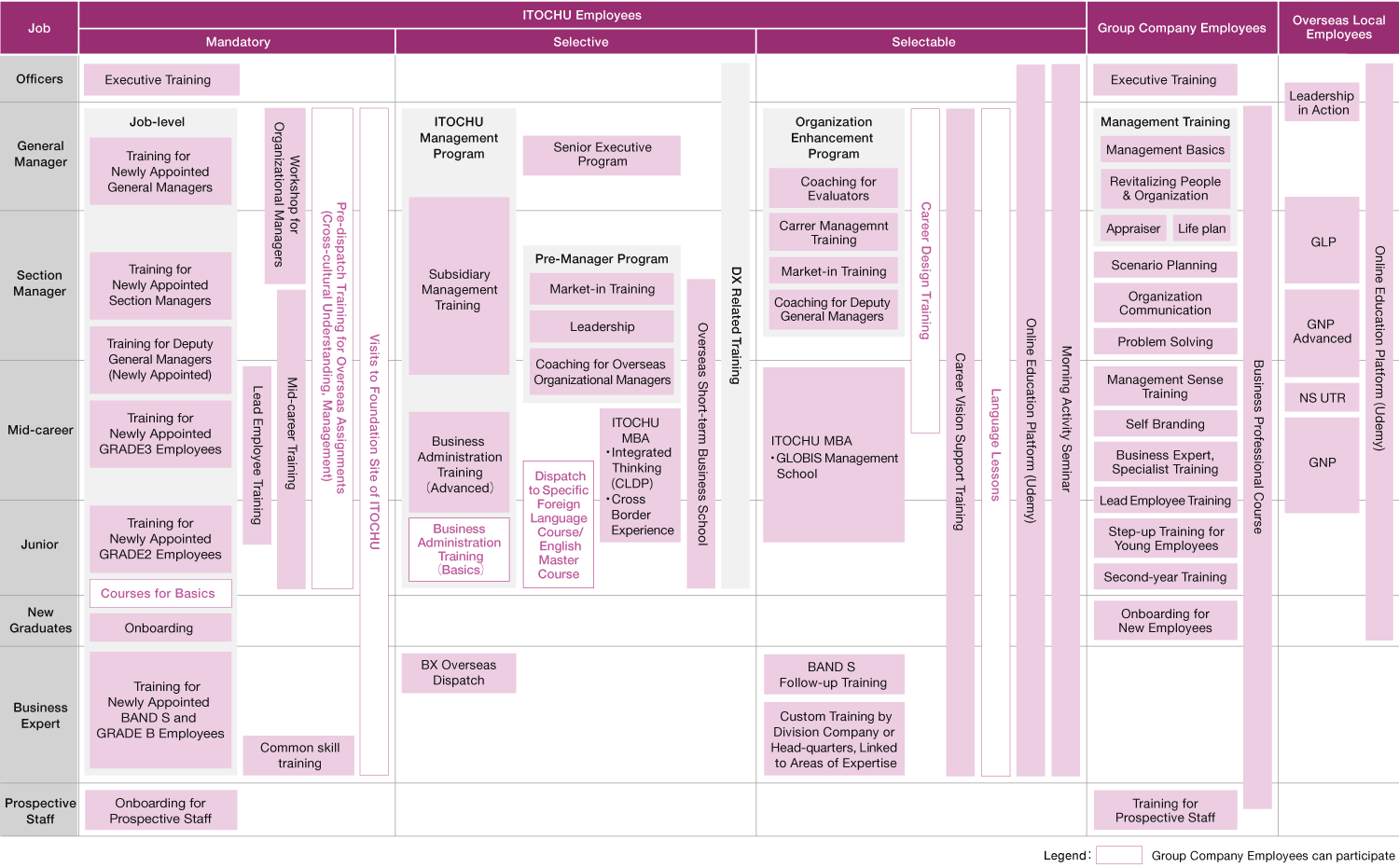
Task: Click Business Administration Training (Basics) box
Action: [459, 549]
